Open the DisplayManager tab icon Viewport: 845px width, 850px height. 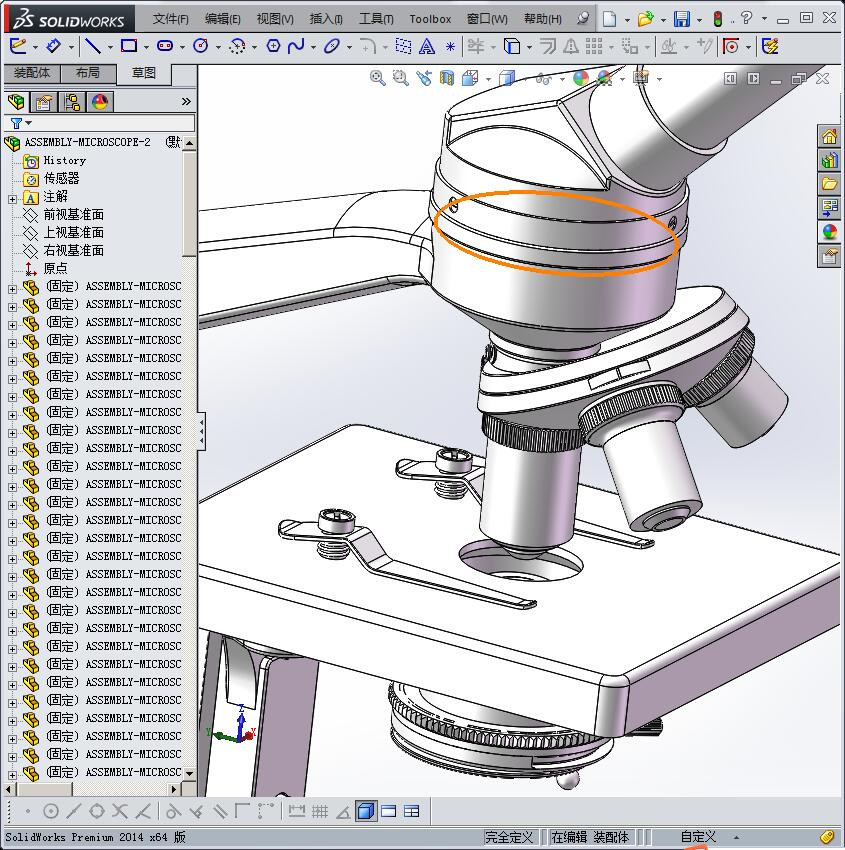[x=99, y=102]
